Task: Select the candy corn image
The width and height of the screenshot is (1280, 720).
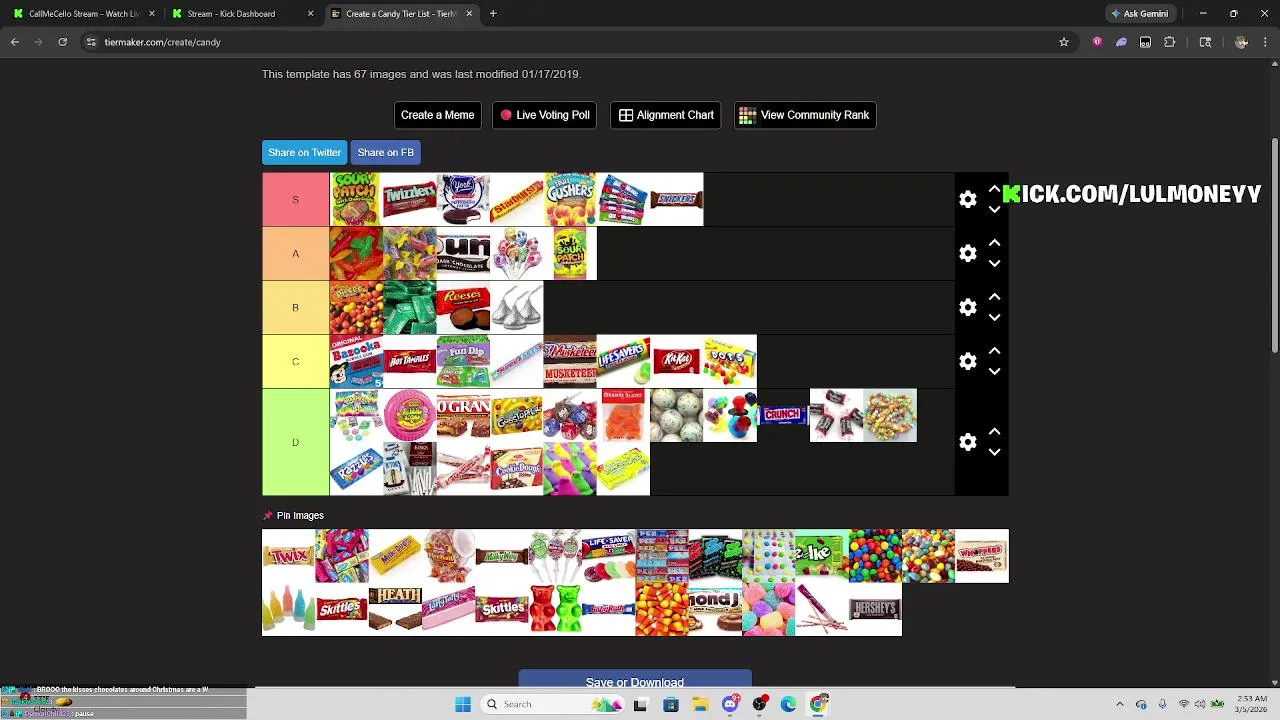Action: (662, 609)
